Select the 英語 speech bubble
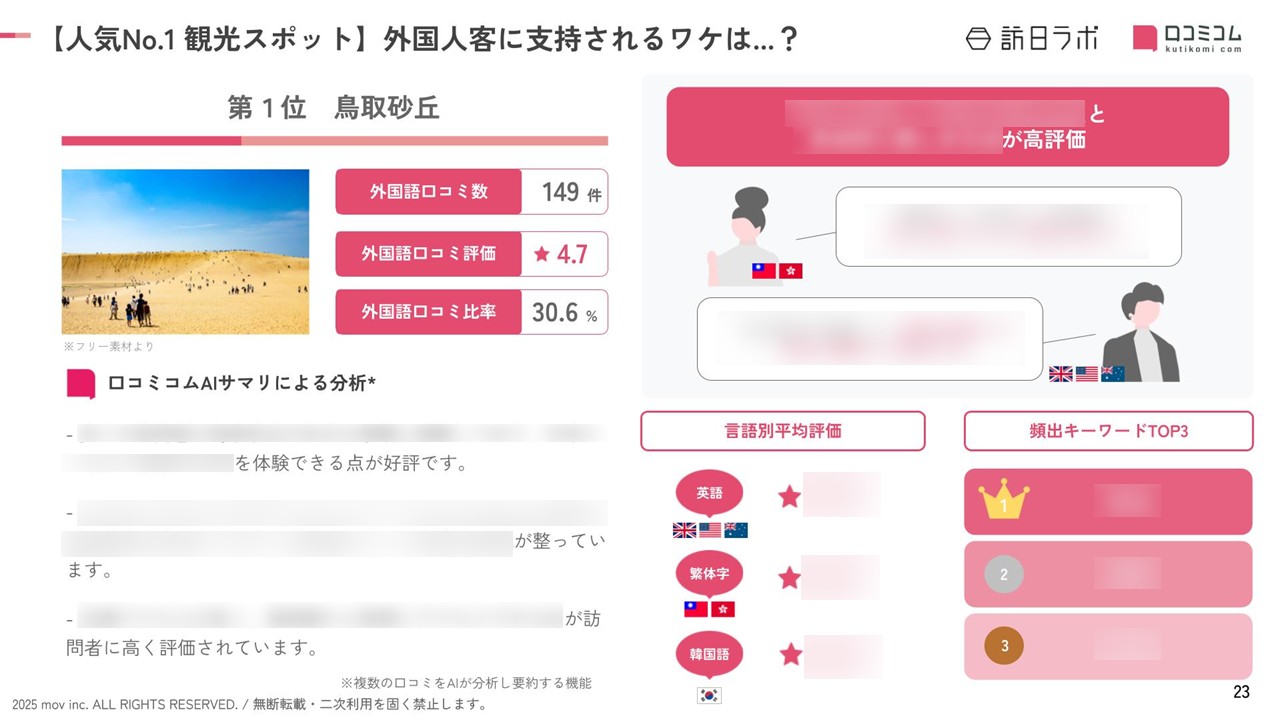 click(709, 493)
